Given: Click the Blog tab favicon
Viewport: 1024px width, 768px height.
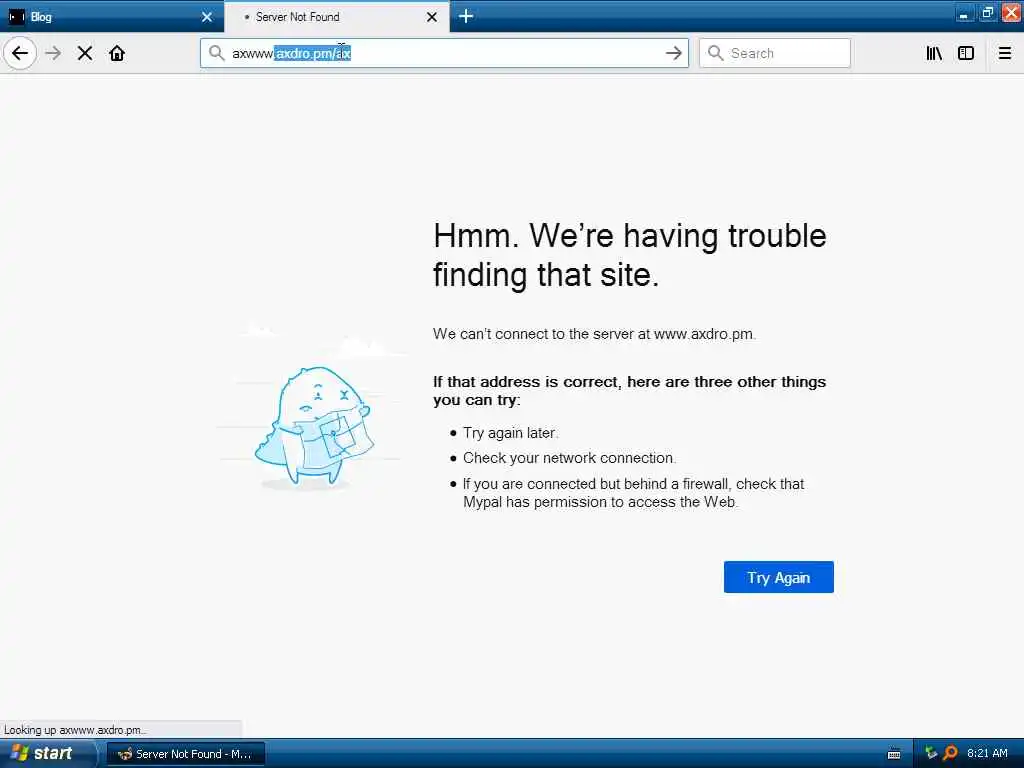Looking at the screenshot, I should [16, 16].
